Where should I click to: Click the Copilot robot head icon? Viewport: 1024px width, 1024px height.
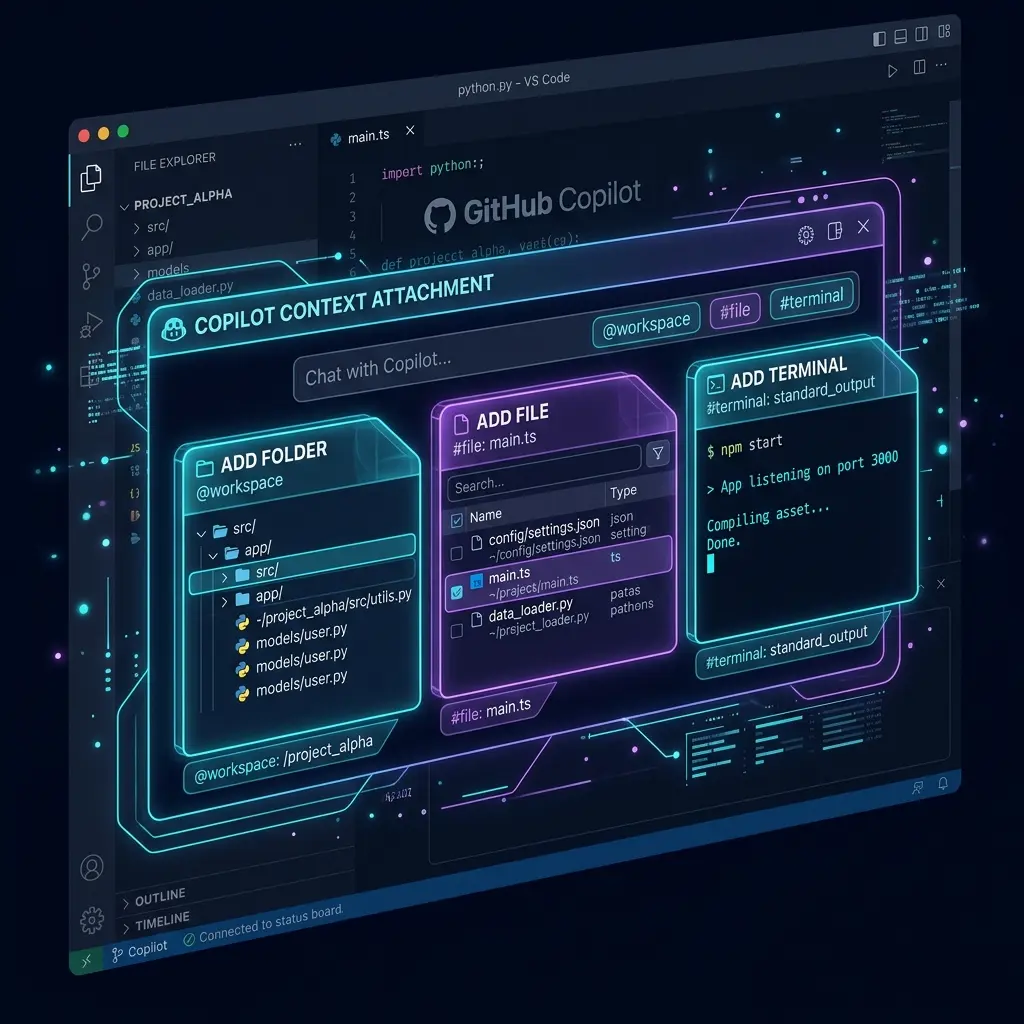coord(173,329)
